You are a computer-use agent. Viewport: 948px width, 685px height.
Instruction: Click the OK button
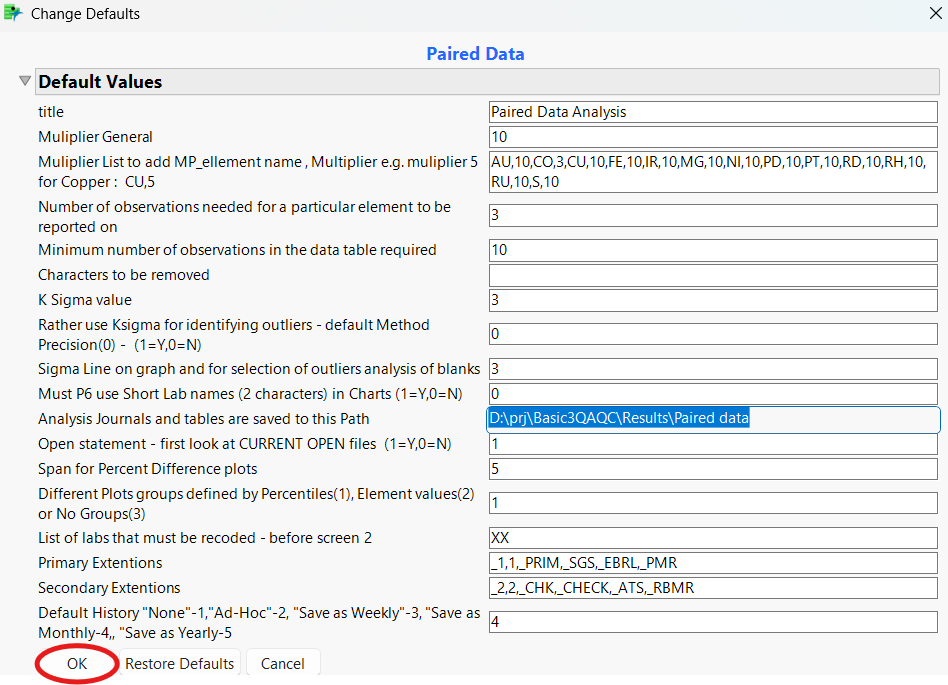tap(76, 663)
